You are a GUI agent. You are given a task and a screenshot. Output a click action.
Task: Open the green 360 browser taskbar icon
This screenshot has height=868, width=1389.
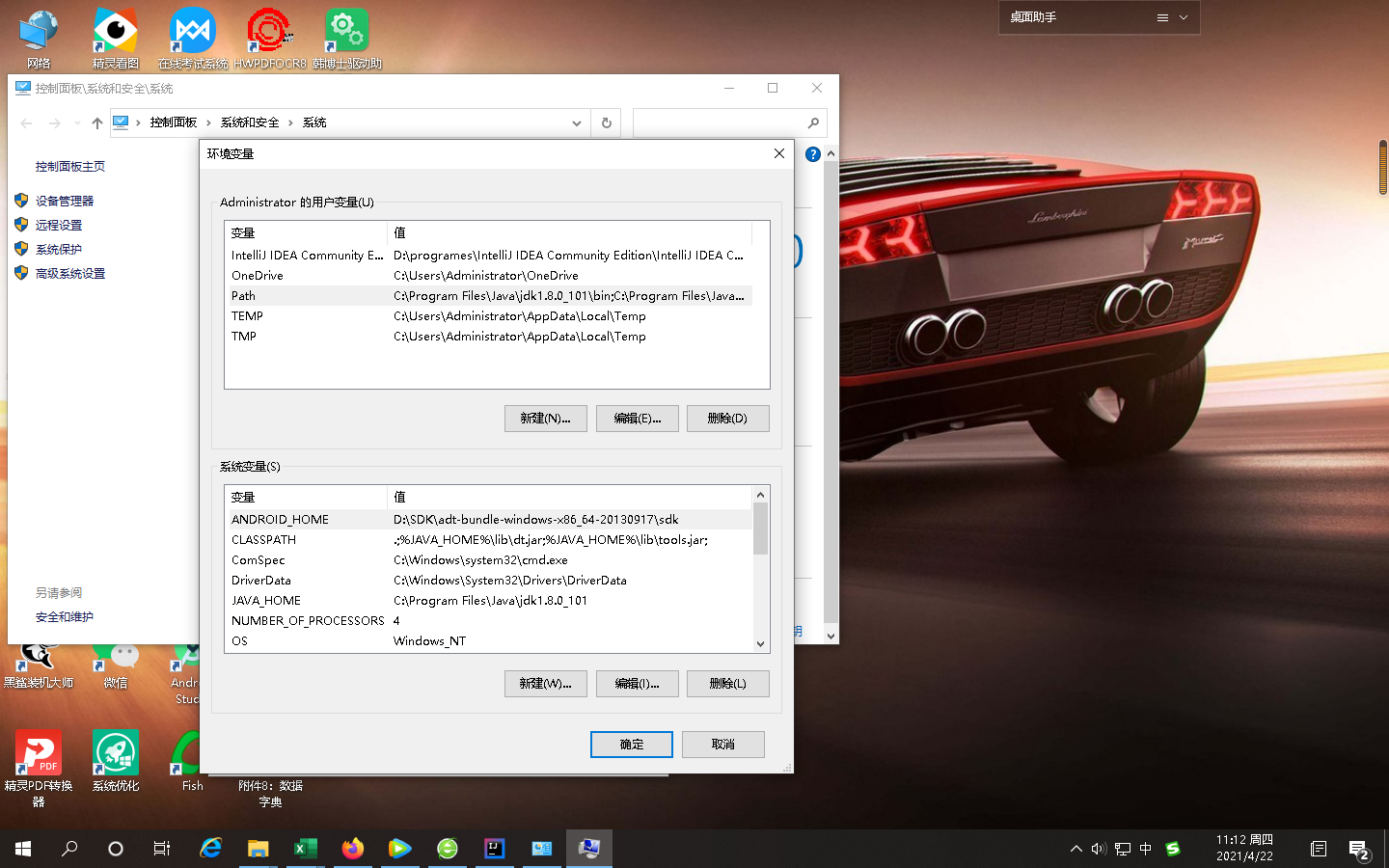(x=447, y=849)
